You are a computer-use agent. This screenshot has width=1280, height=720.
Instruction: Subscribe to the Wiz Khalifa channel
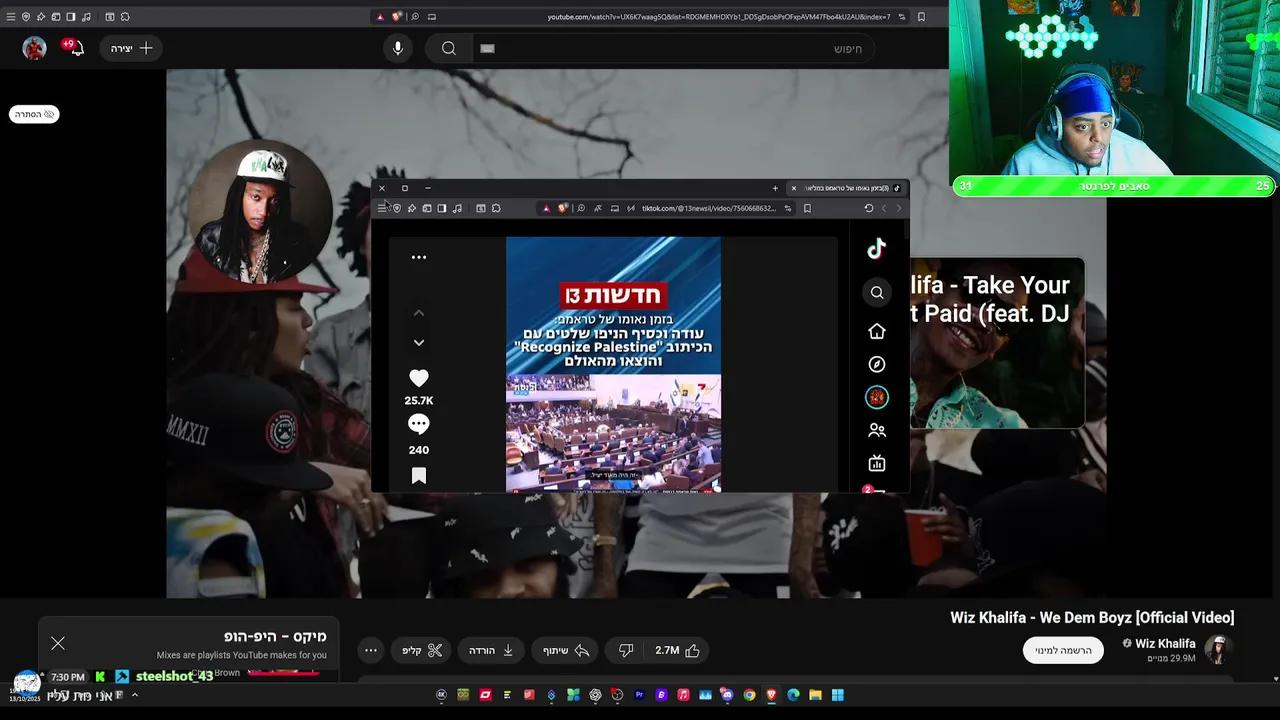point(1063,650)
